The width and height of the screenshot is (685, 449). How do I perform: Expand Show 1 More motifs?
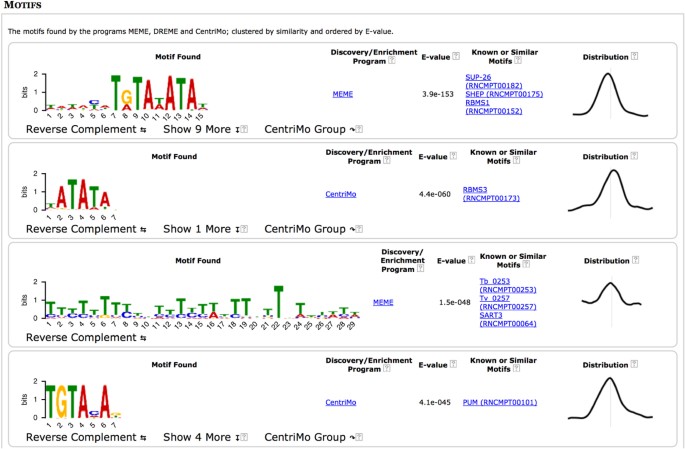(x=201, y=229)
